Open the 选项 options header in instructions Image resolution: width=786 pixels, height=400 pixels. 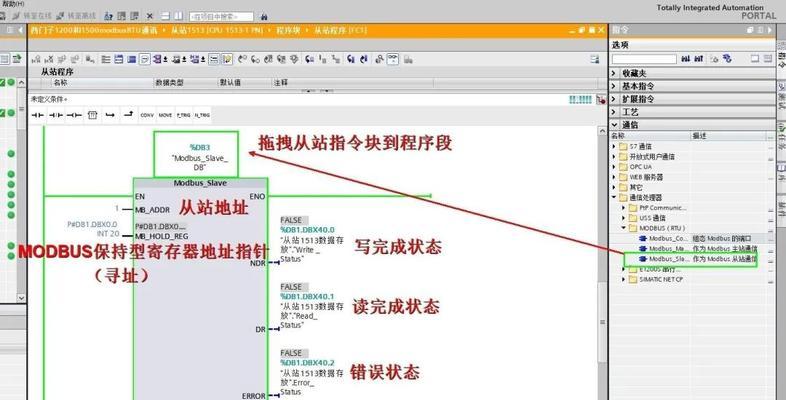click(x=620, y=45)
